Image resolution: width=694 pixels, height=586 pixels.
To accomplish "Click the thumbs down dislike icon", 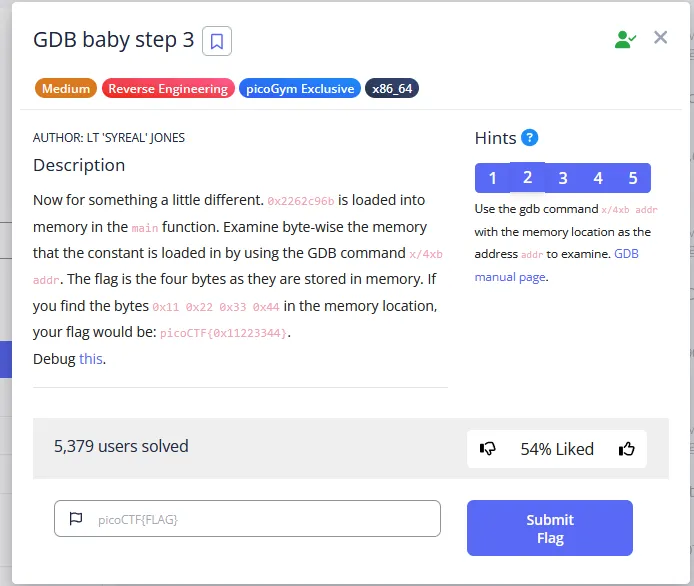I will [x=488, y=449].
